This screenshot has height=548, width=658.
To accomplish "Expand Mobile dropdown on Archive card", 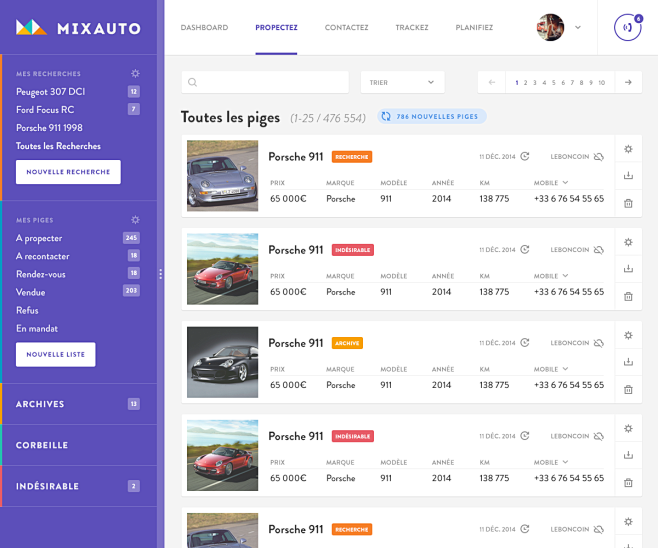I will click(565, 369).
